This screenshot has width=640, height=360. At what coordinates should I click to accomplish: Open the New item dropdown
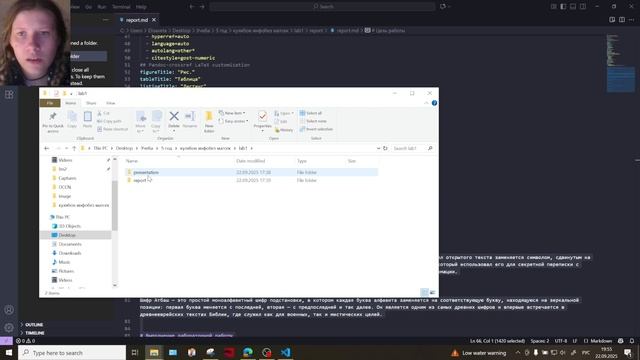(x=232, y=113)
